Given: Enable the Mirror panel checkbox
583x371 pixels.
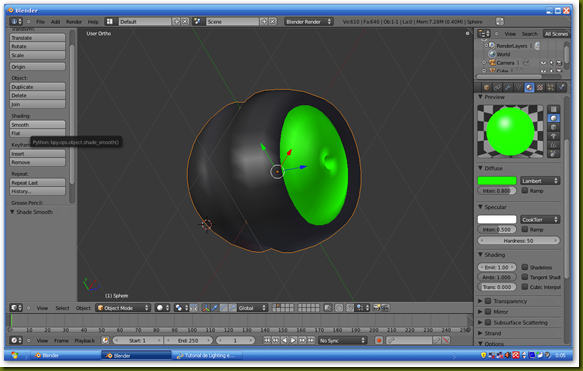Looking at the screenshot, I should [488, 312].
